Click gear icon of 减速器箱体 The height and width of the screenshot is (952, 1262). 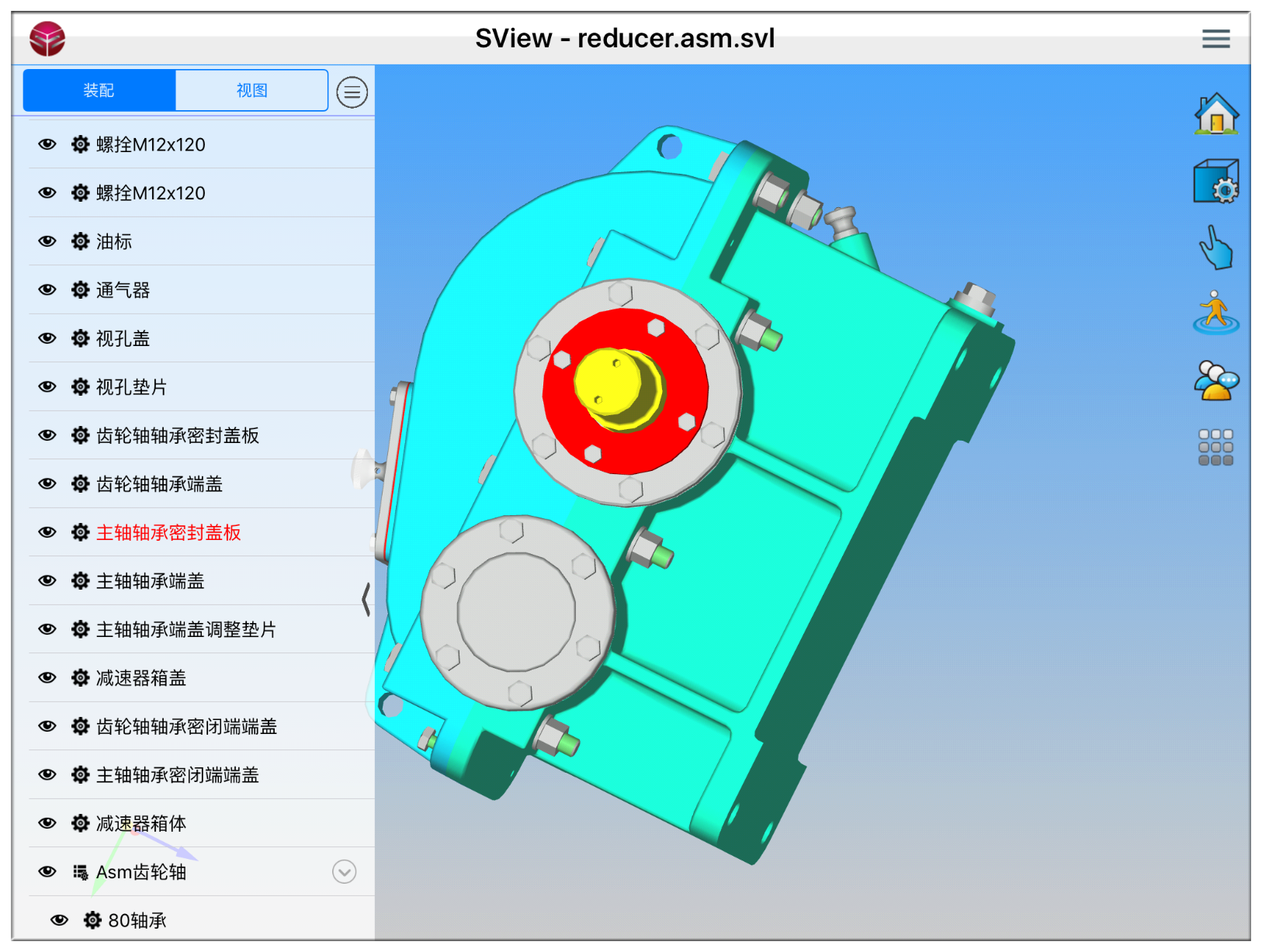coord(80,823)
